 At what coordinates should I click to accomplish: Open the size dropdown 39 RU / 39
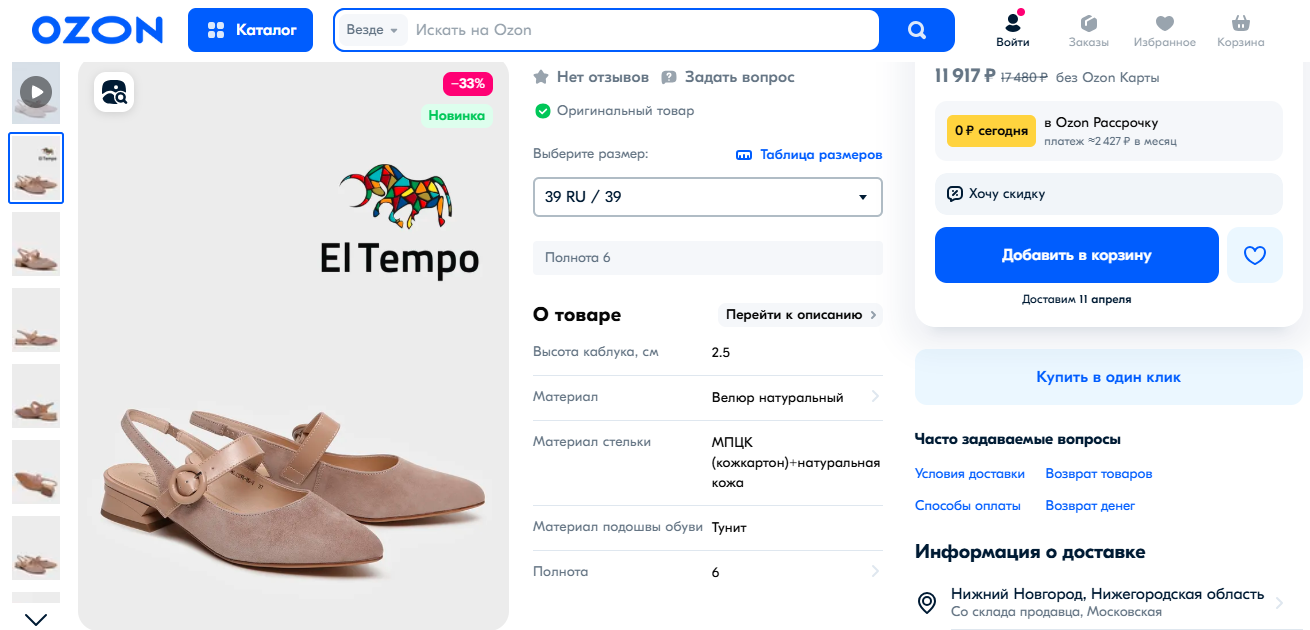[x=708, y=197]
